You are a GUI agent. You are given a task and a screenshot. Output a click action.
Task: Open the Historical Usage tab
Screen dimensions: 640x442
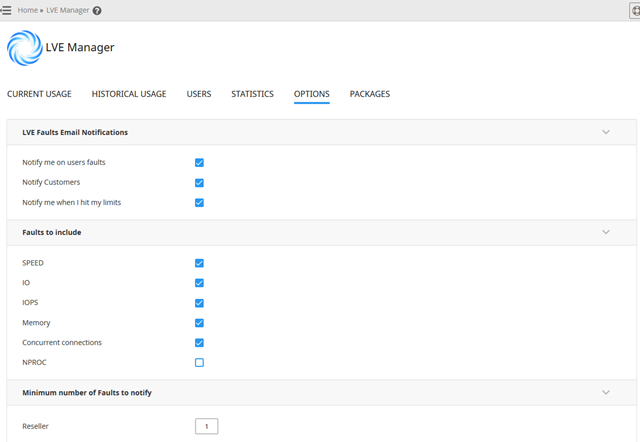(129, 94)
